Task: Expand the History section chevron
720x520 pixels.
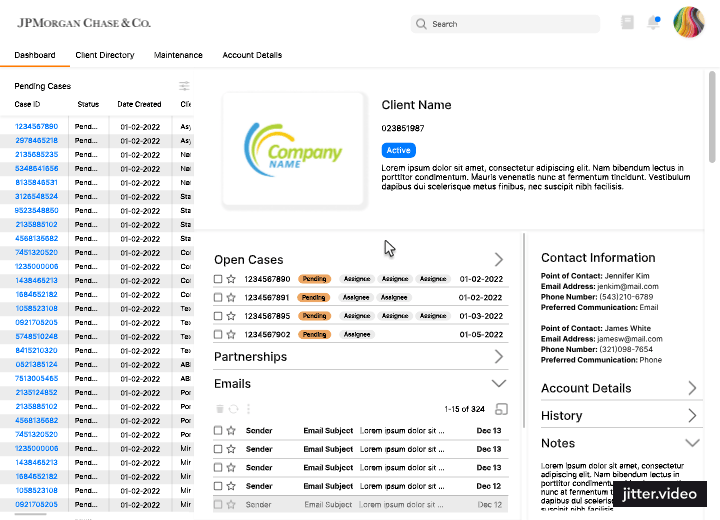Action: click(692, 416)
